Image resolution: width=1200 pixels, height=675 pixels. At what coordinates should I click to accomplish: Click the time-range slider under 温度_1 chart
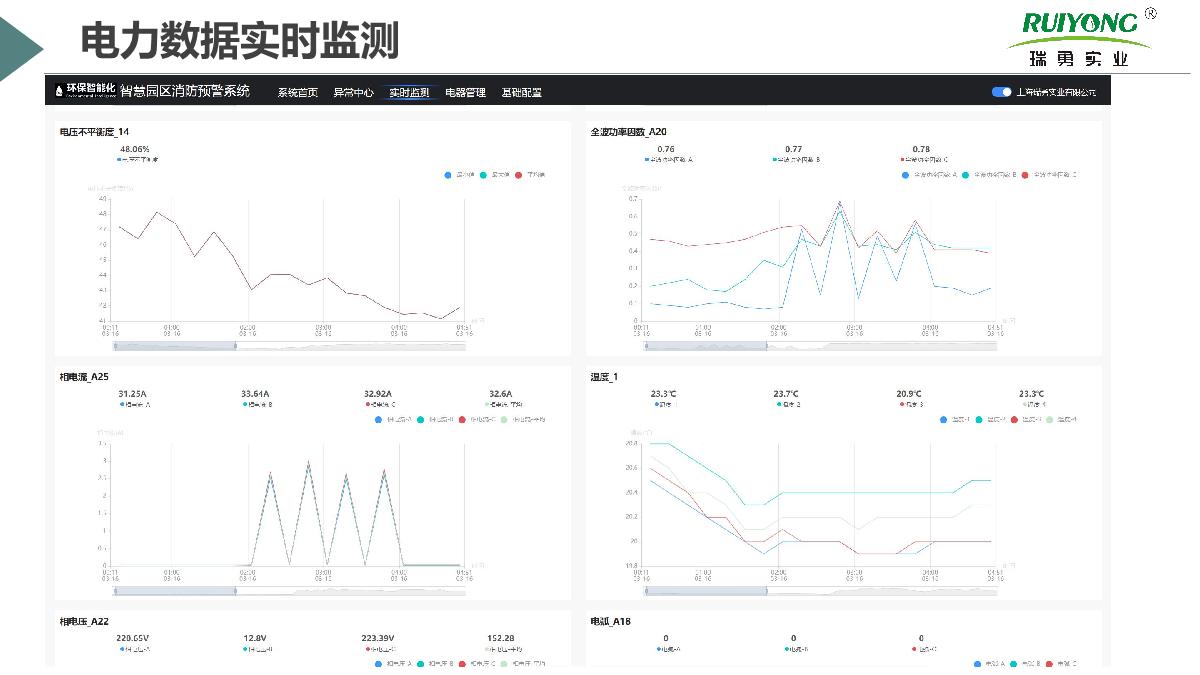tap(821, 591)
